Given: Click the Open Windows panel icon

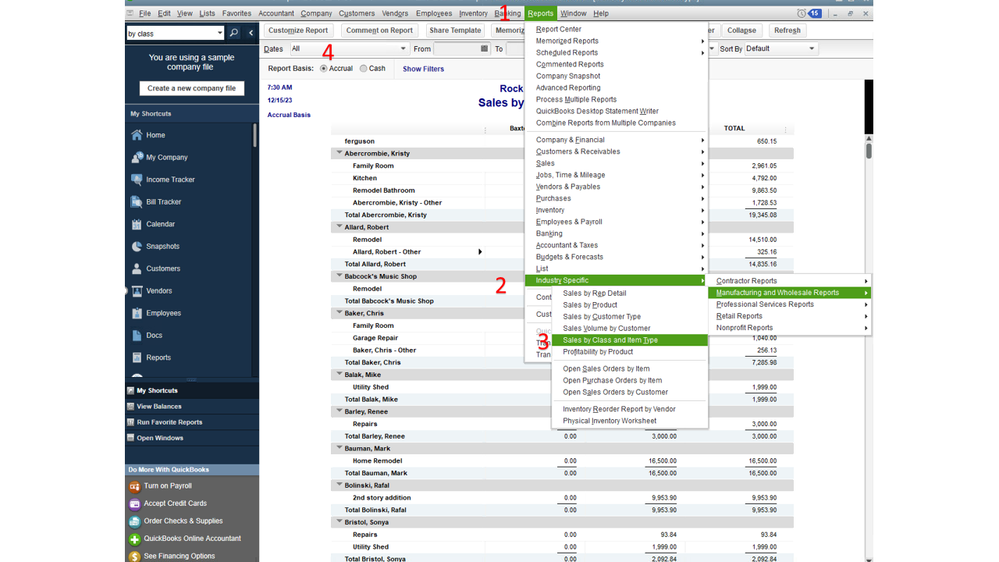Looking at the screenshot, I should 131,438.
